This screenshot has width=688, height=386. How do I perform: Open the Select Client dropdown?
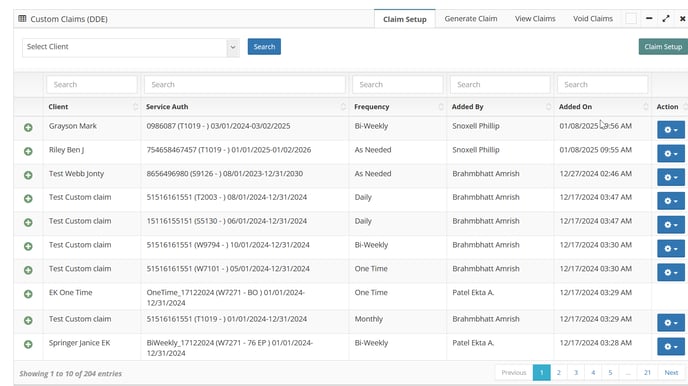(131, 47)
